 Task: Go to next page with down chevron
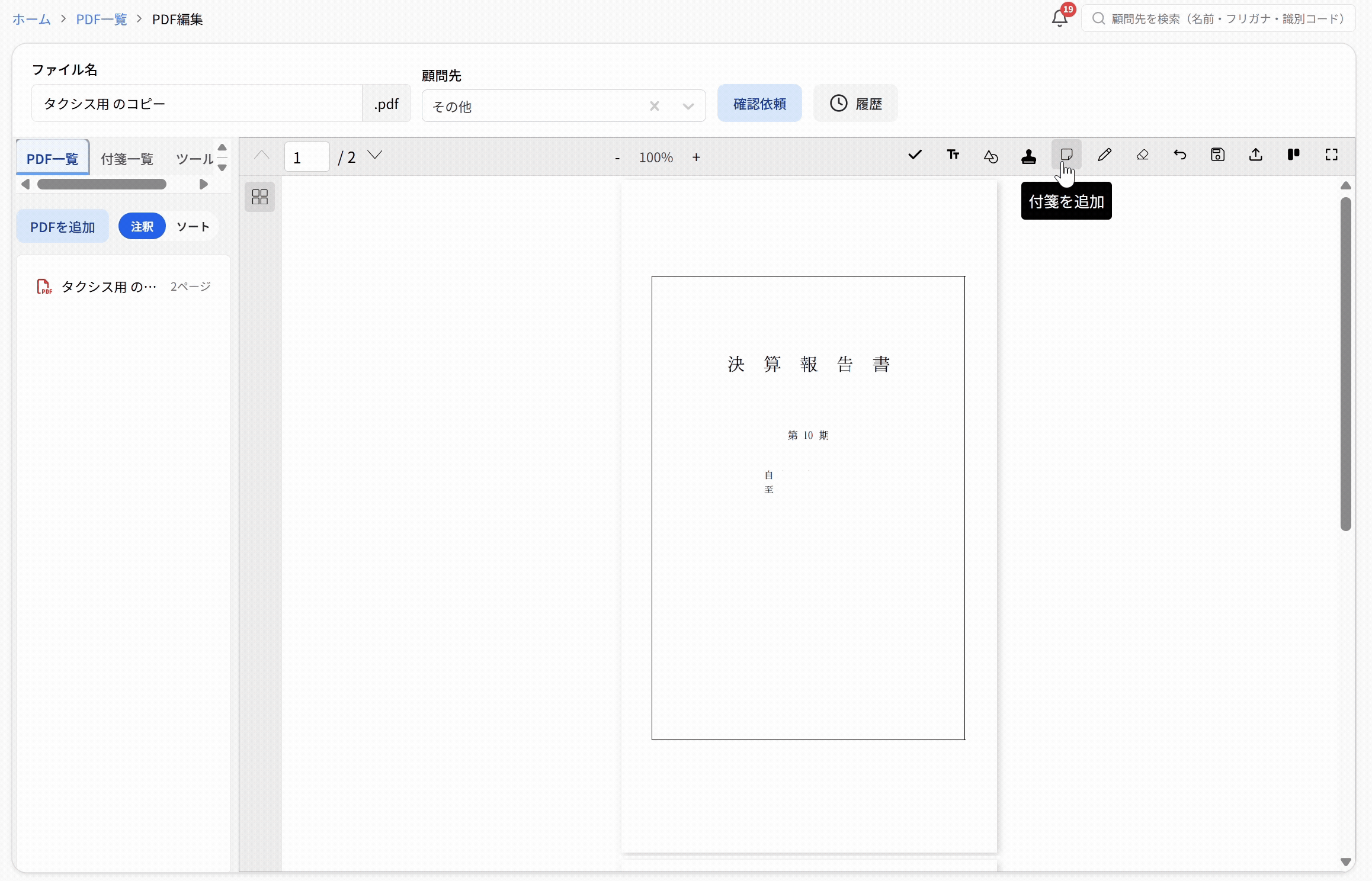(x=375, y=156)
